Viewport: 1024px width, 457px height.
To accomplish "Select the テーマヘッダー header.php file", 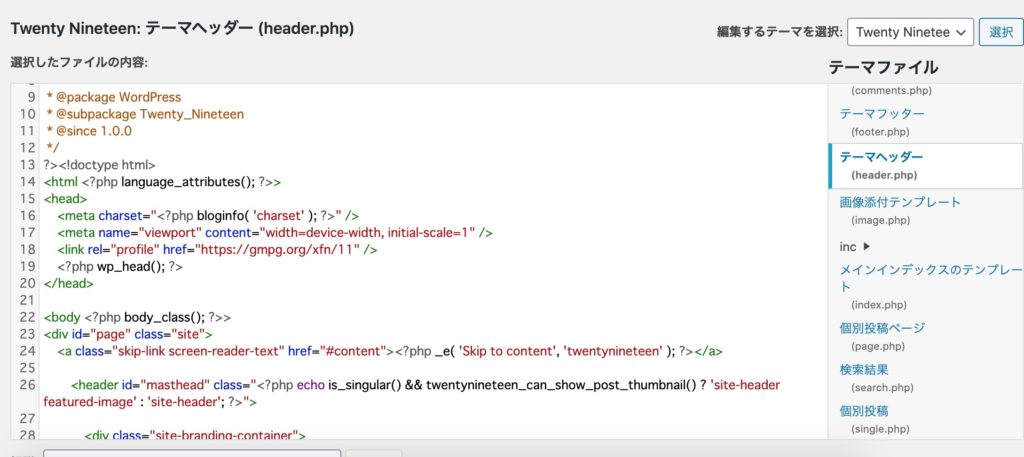I will [x=881, y=157].
